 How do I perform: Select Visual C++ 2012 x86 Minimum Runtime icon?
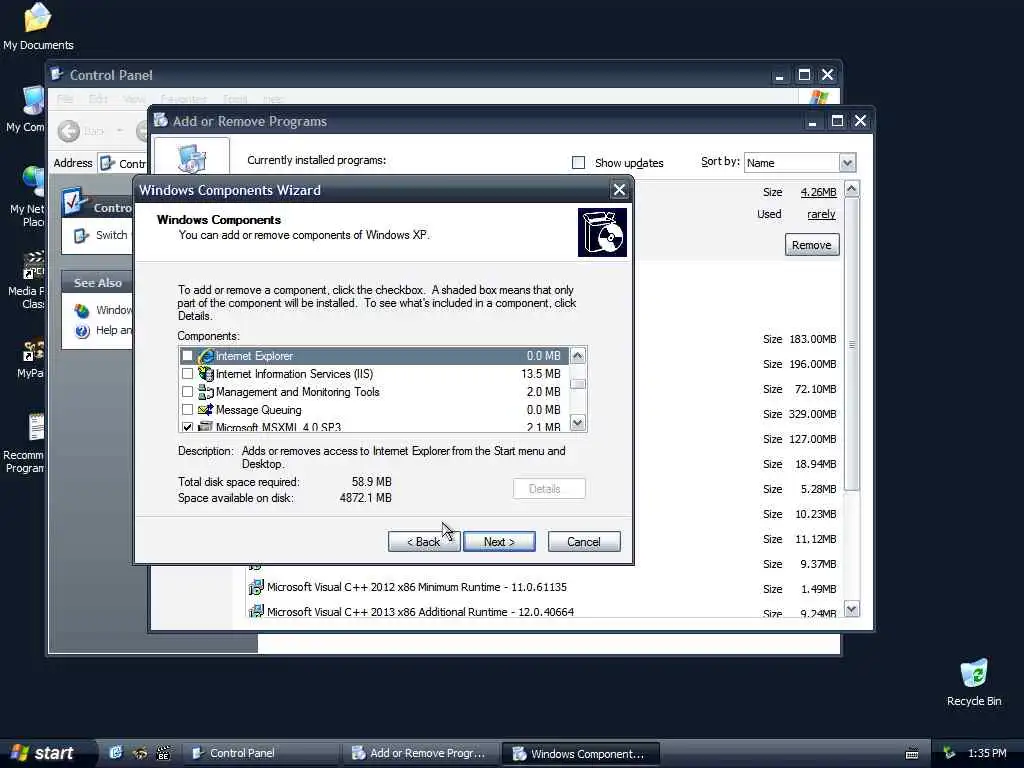point(255,587)
